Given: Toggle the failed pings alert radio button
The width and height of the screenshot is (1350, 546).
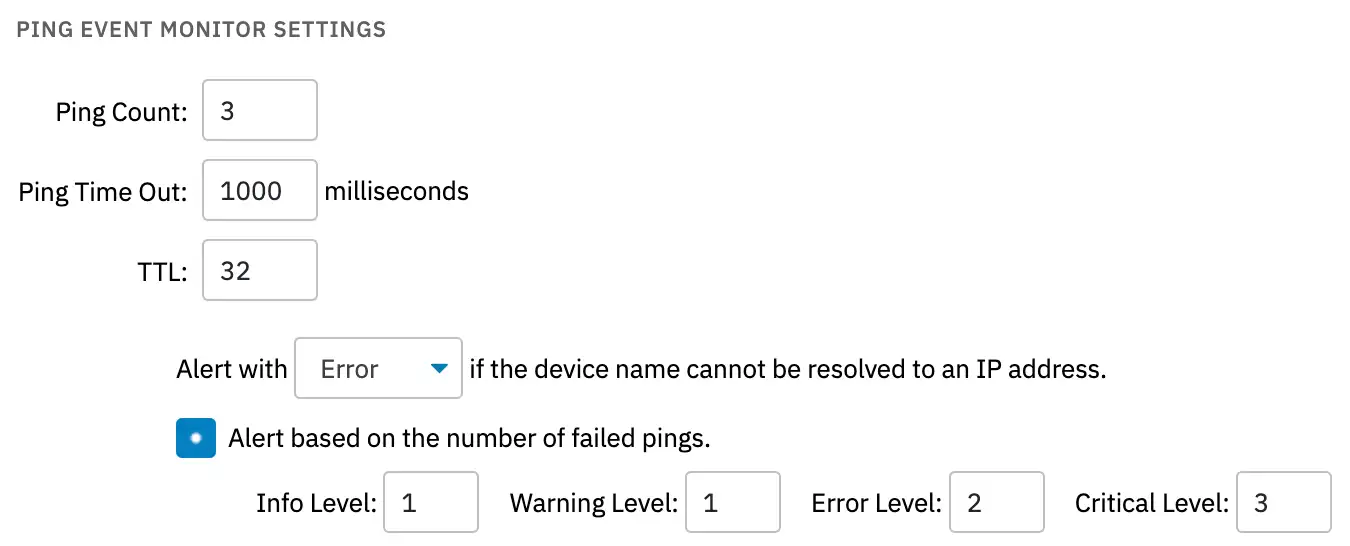Looking at the screenshot, I should click(196, 438).
